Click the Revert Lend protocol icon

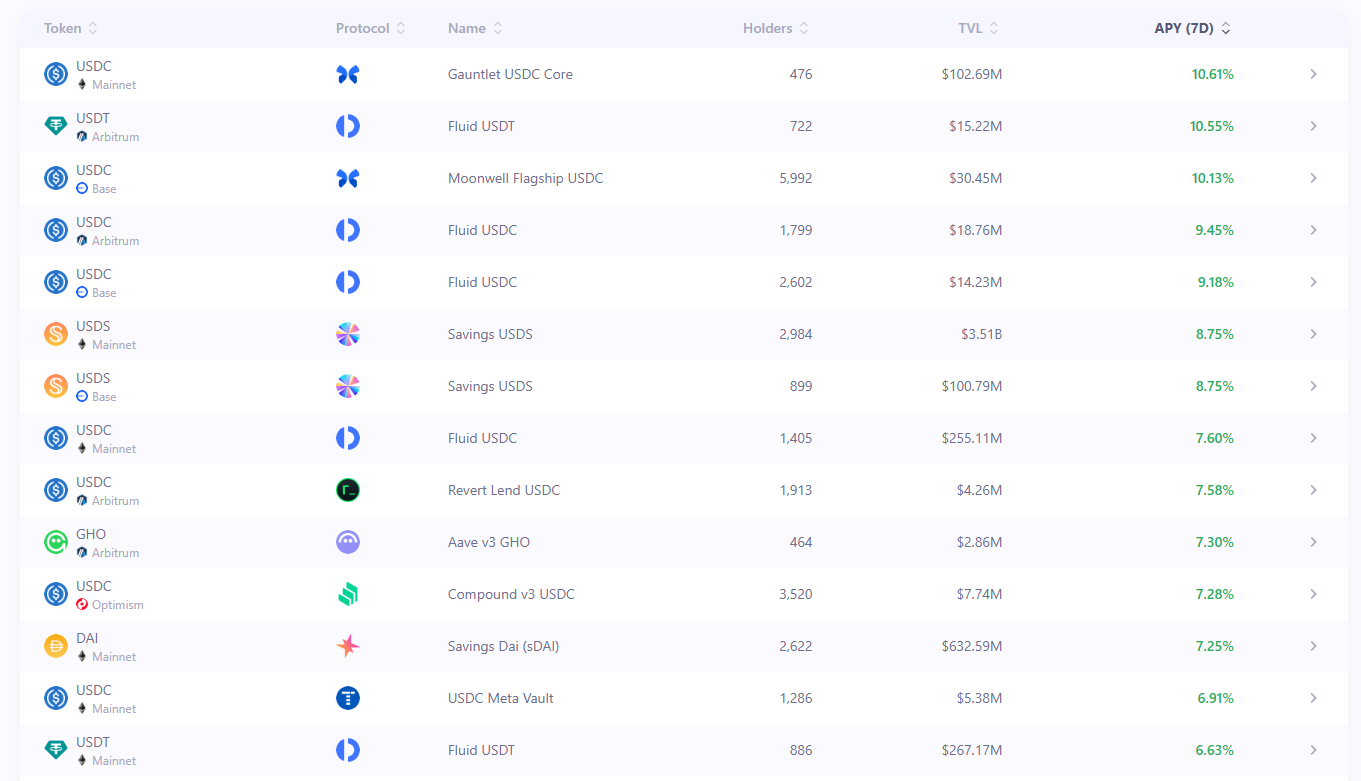(348, 490)
